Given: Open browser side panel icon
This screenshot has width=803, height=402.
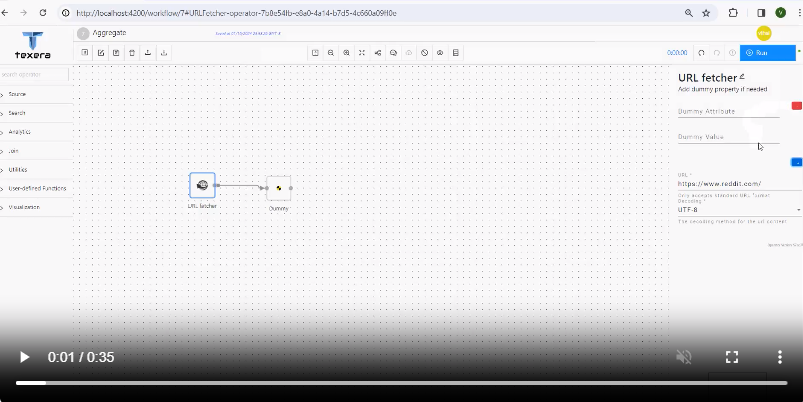Looking at the screenshot, I should click(761, 13).
